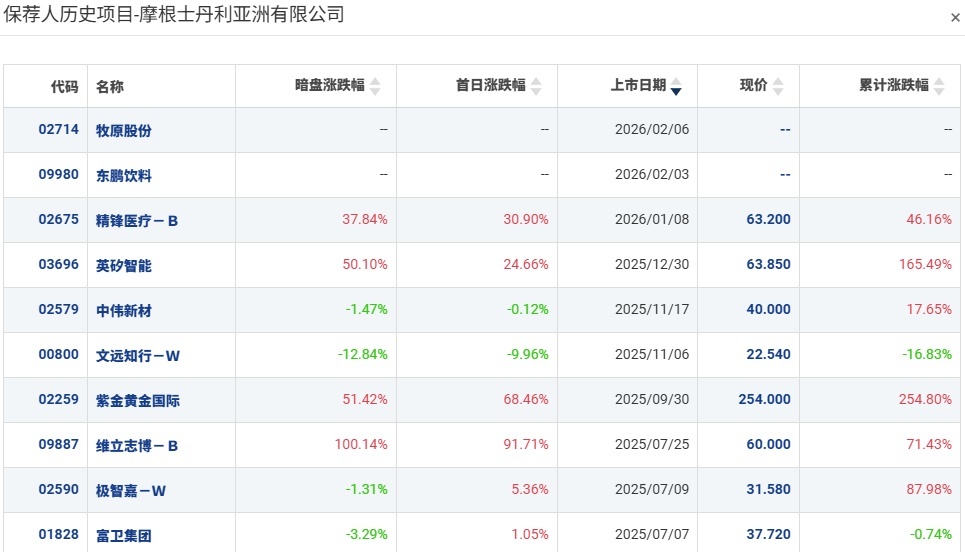Click stock code 09980
Viewport: 965px width, 552px height.
58,174
